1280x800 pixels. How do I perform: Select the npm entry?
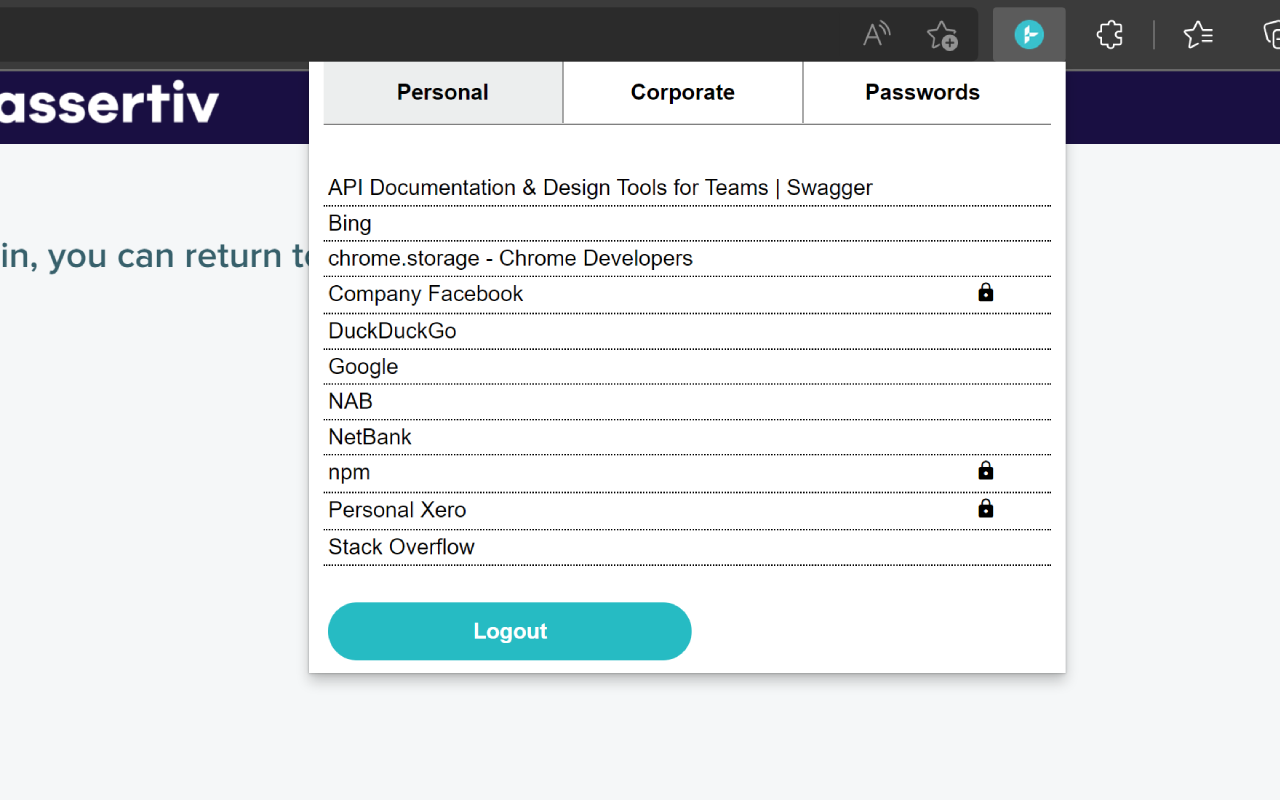(687, 473)
